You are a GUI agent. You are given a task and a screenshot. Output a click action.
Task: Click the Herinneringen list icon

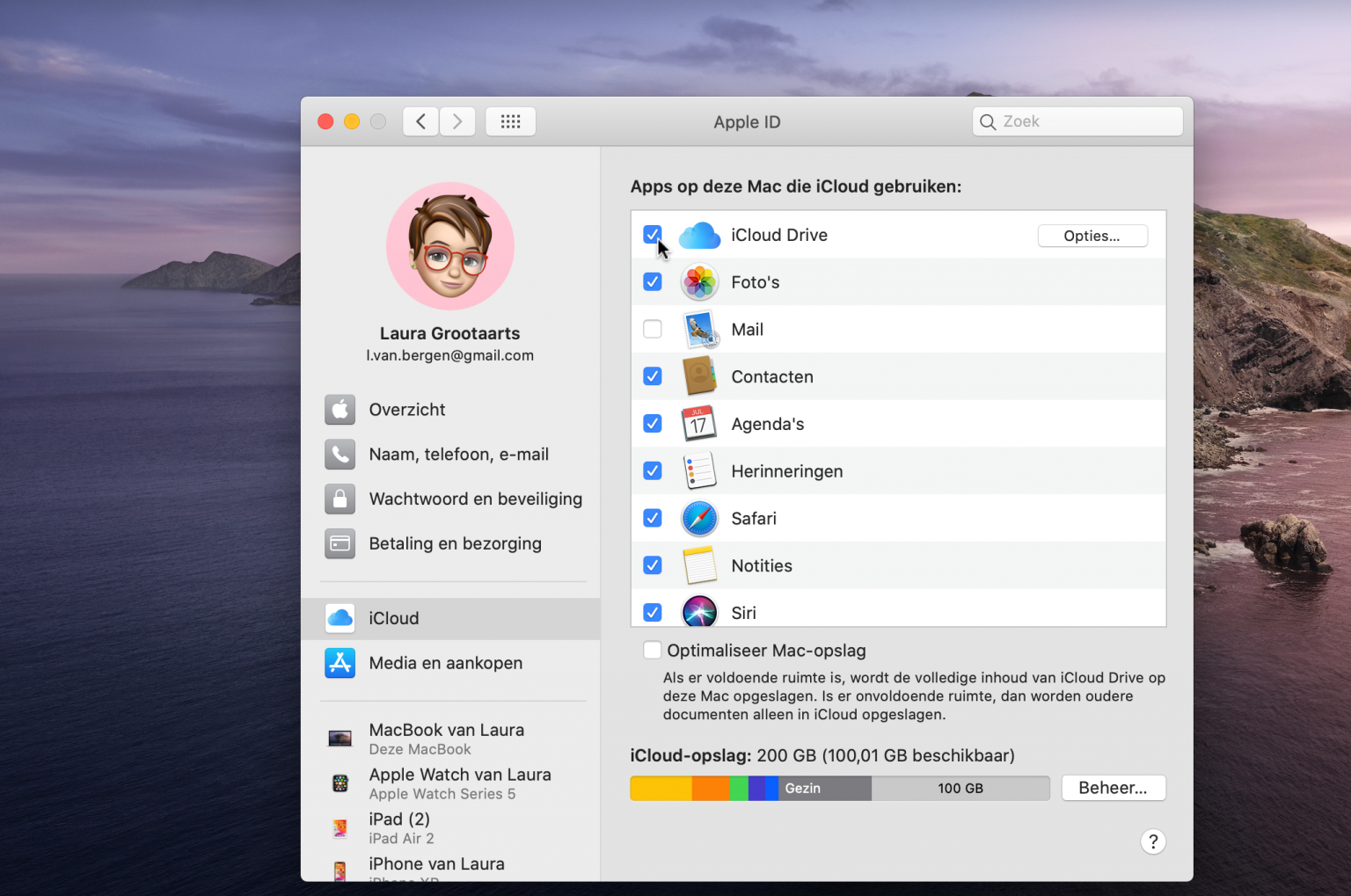click(699, 471)
